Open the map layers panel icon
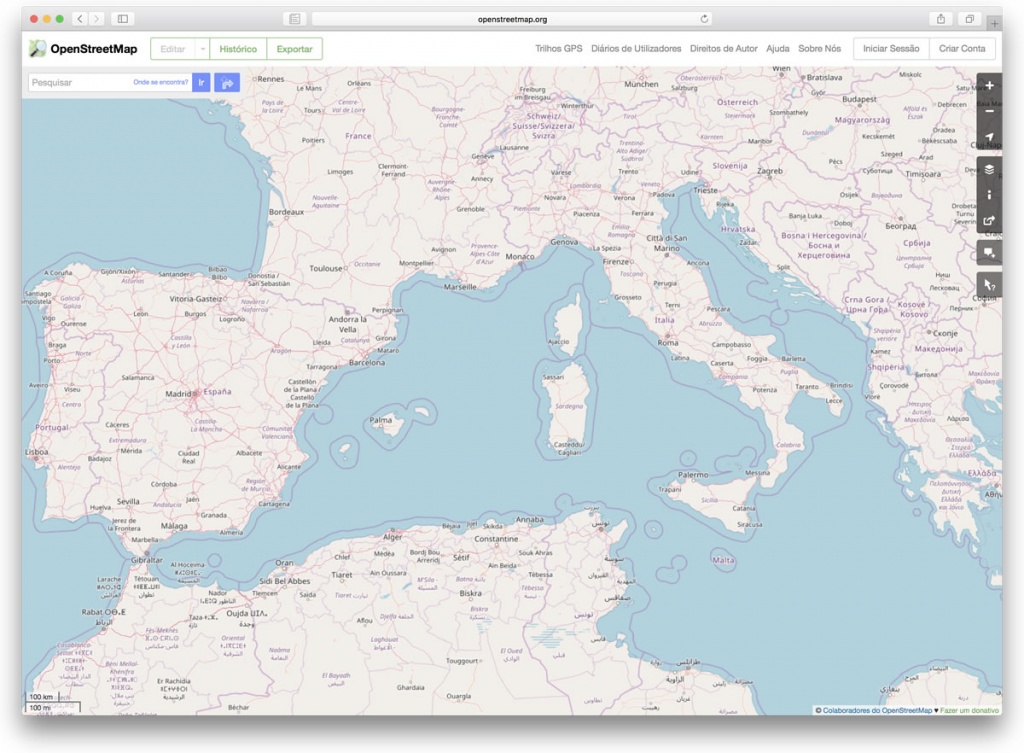This screenshot has height=753, width=1024. [989, 169]
